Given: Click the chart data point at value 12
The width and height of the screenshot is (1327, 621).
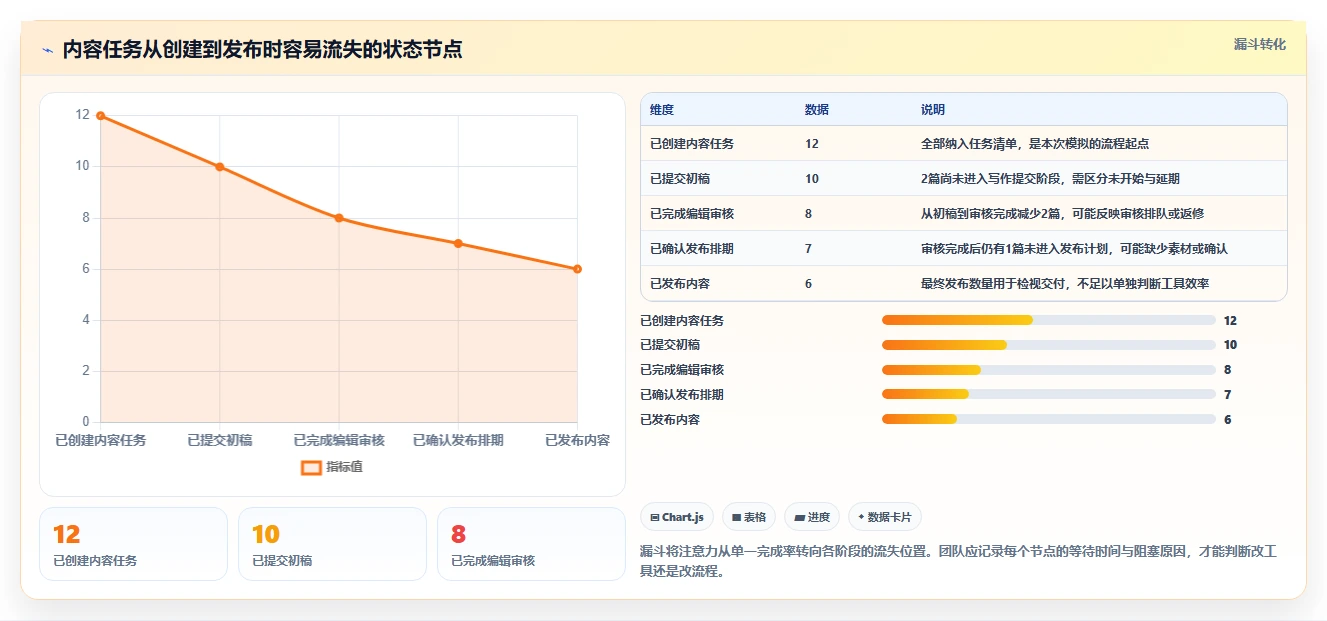Looking at the screenshot, I should (100, 115).
